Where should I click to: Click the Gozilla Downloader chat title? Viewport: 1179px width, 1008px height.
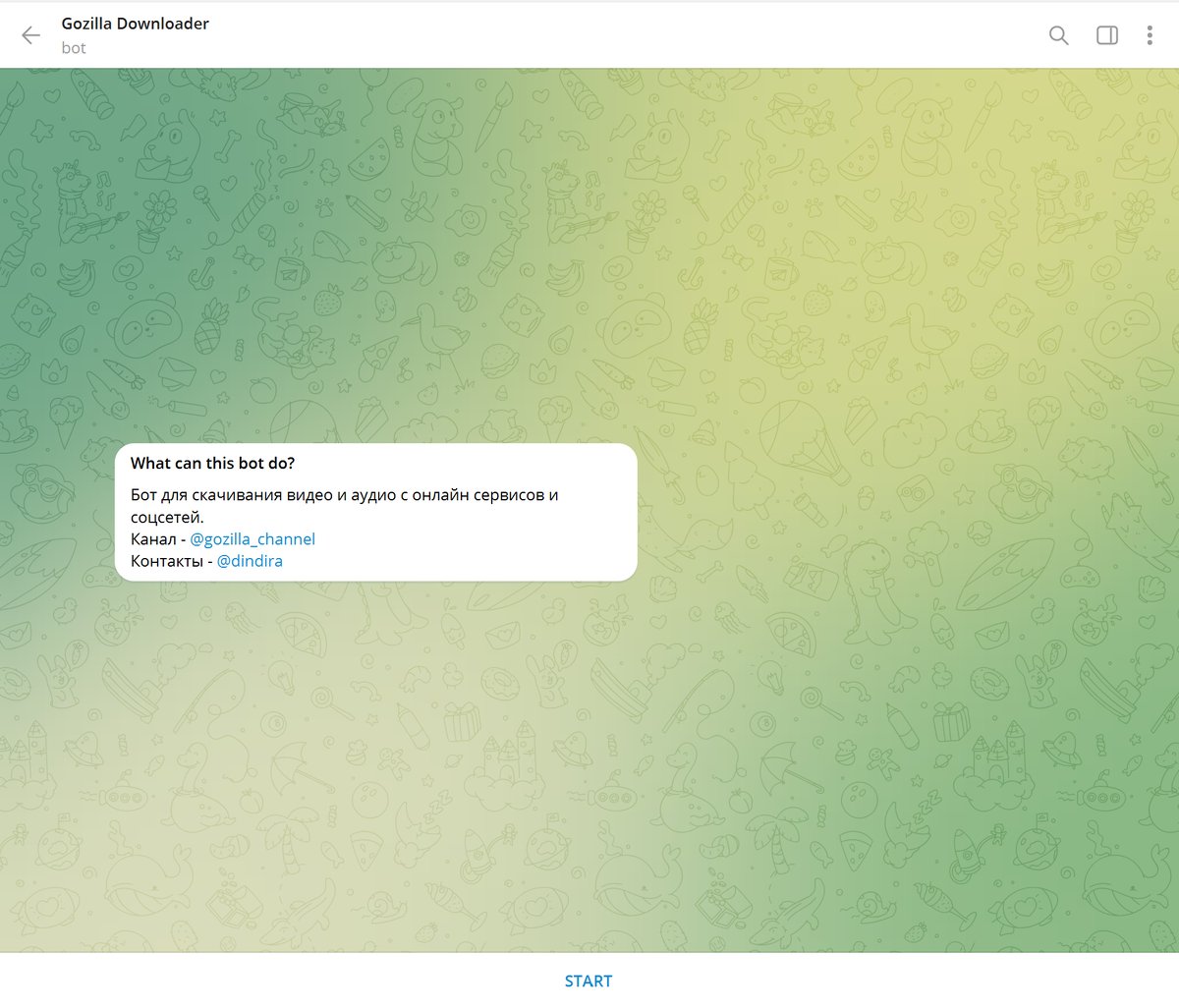(136, 24)
